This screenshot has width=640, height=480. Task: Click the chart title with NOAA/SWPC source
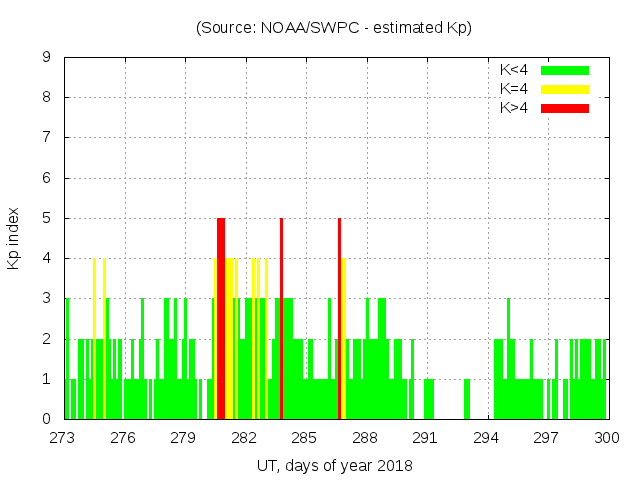click(333, 28)
